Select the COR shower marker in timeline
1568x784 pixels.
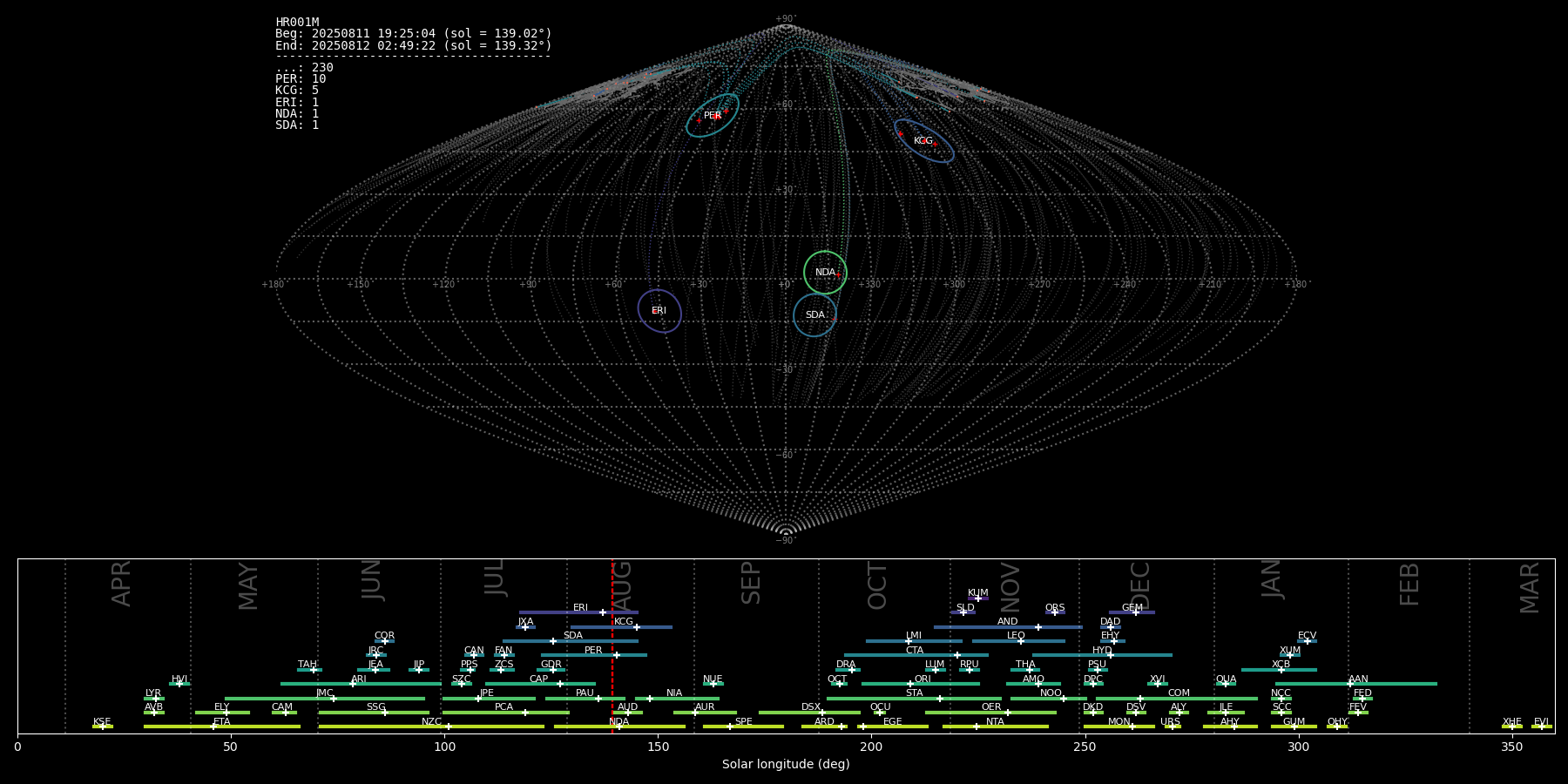(385, 641)
